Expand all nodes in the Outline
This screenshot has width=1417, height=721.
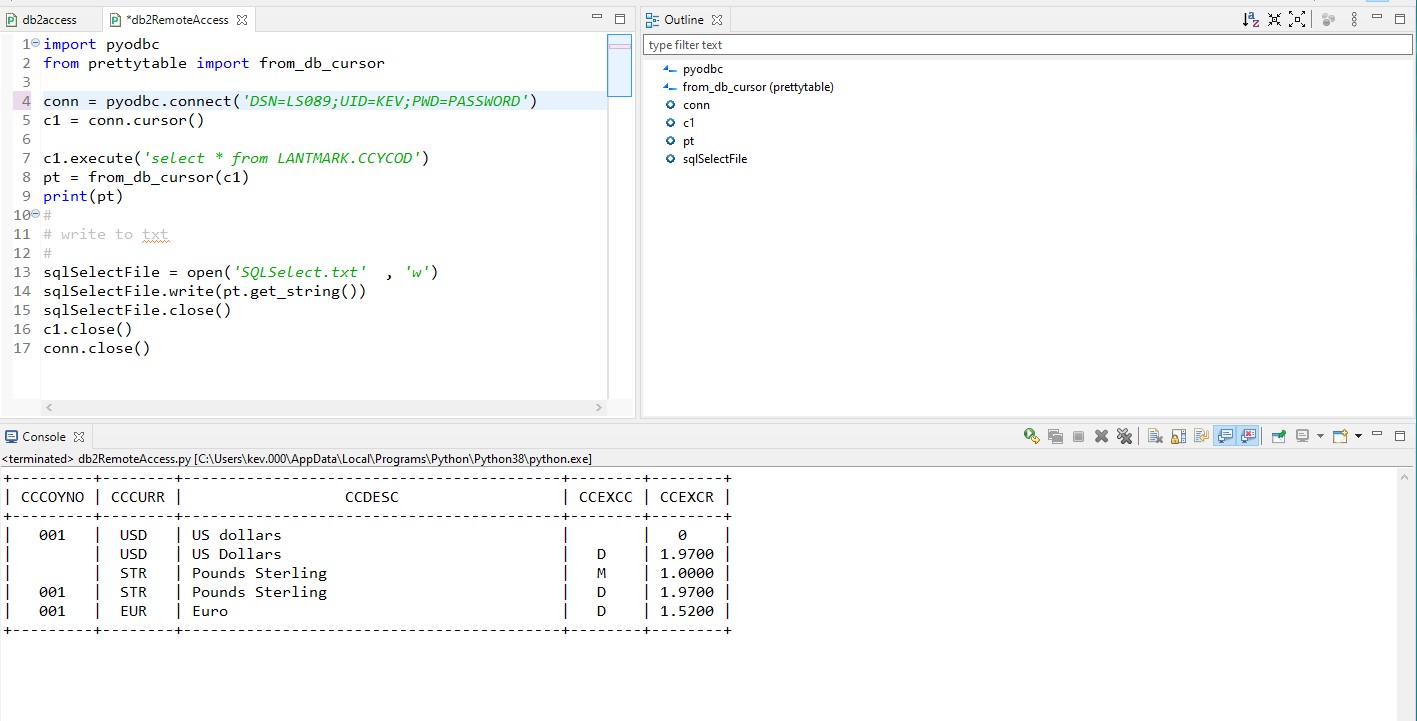coord(1297,19)
